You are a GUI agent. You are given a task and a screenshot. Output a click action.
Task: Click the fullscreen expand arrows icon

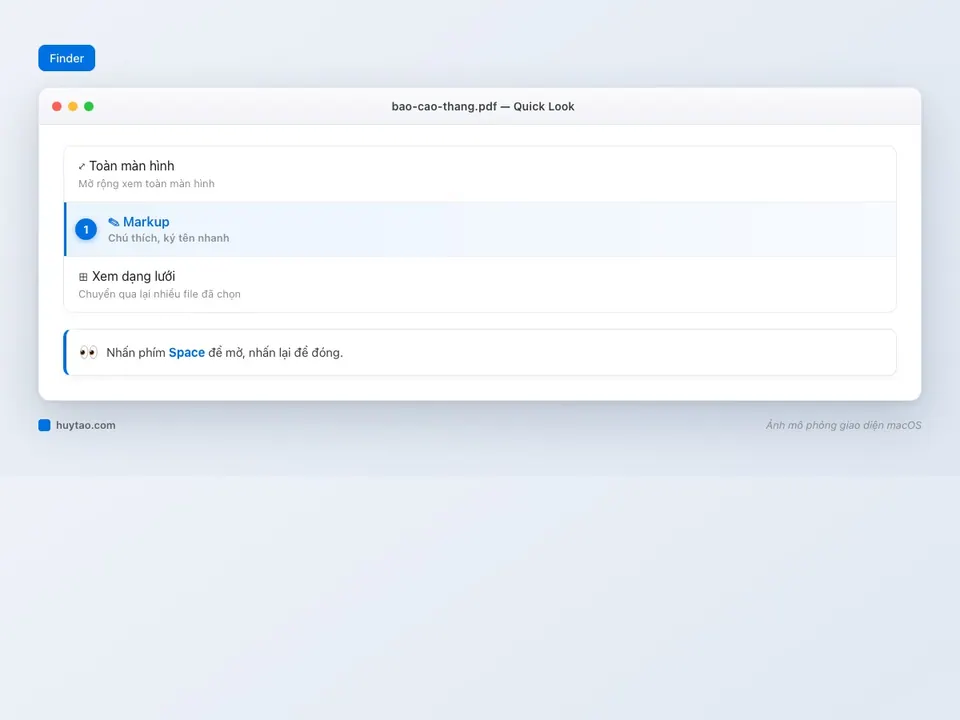(x=82, y=167)
